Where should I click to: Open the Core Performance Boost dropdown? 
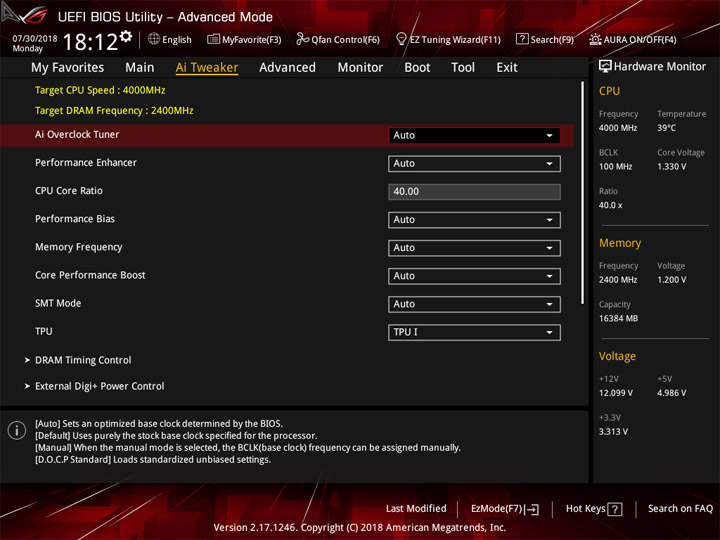(474, 276)
